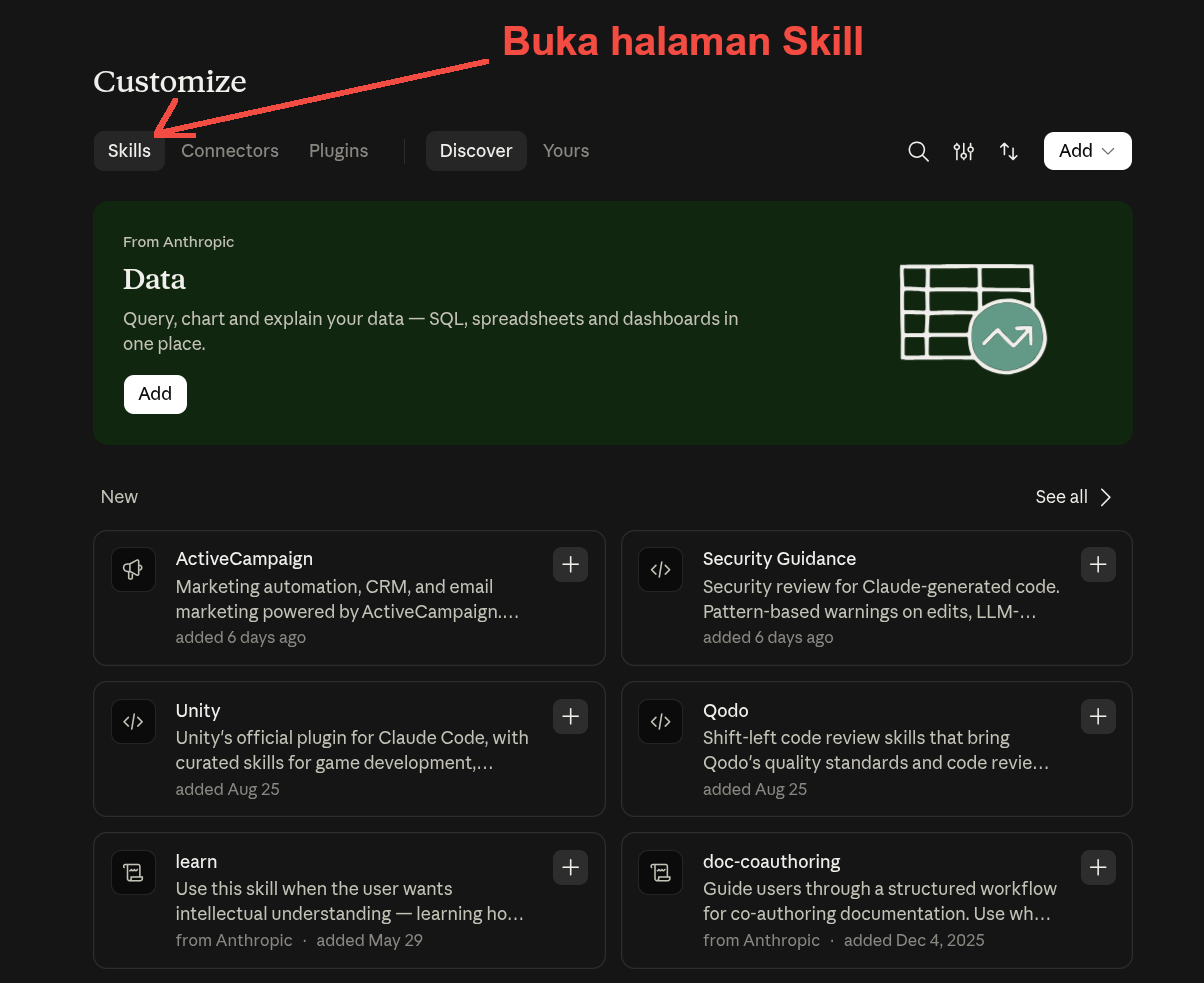Open See all new skills link
Viewport: 1204px width, 983px height.
pyautogui.click(x=1074, y=497)
